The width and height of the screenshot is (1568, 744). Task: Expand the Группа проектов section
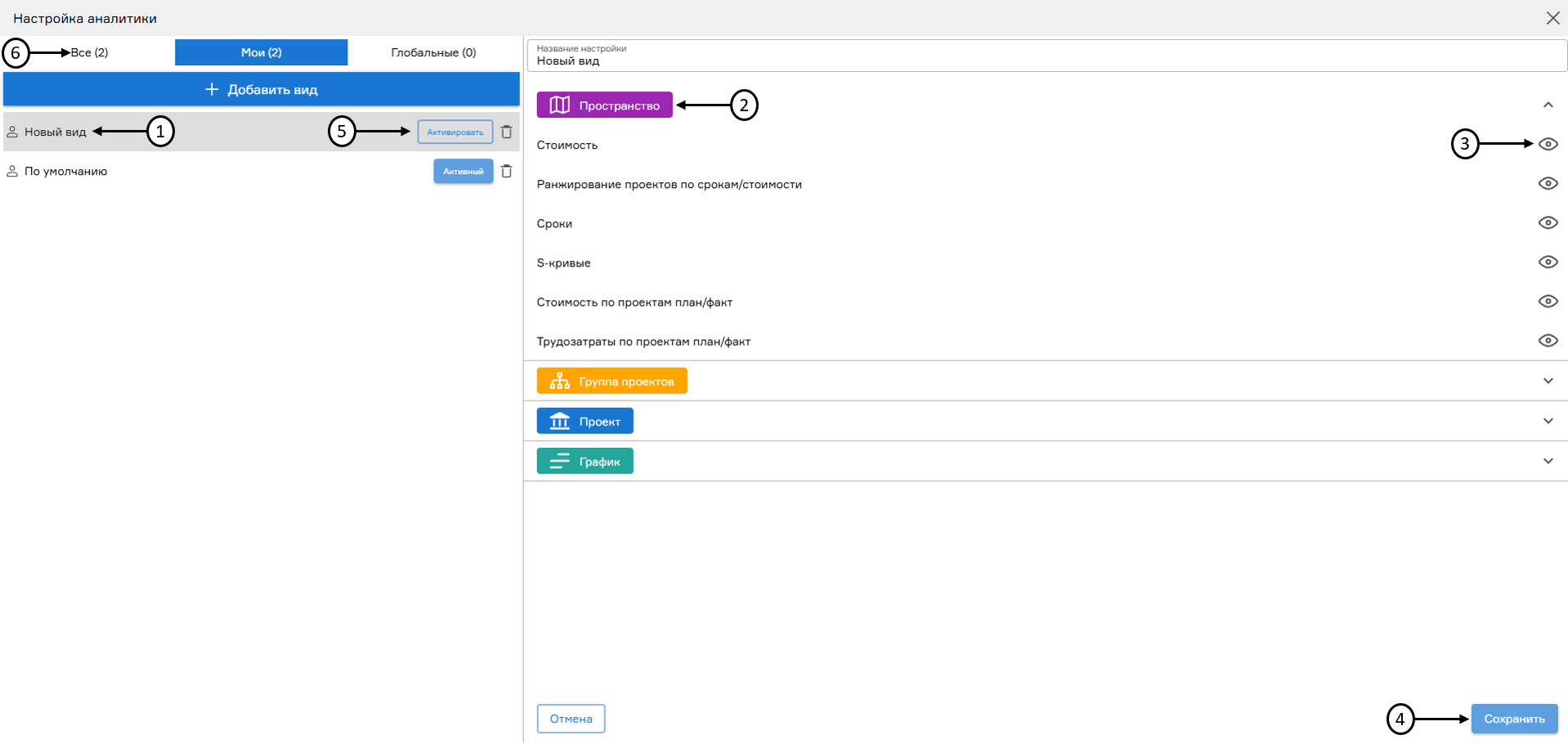tap(1548, 380)
